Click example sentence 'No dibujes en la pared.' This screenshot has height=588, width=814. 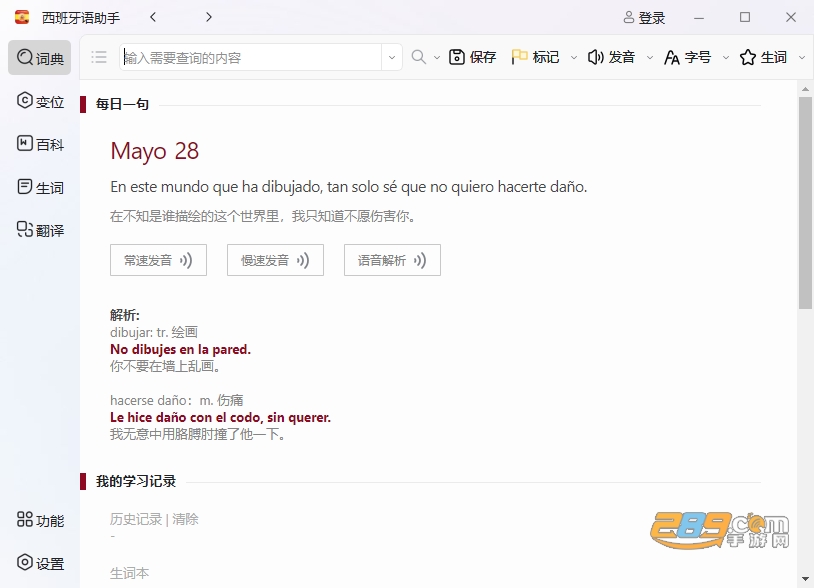pos(180,349)
